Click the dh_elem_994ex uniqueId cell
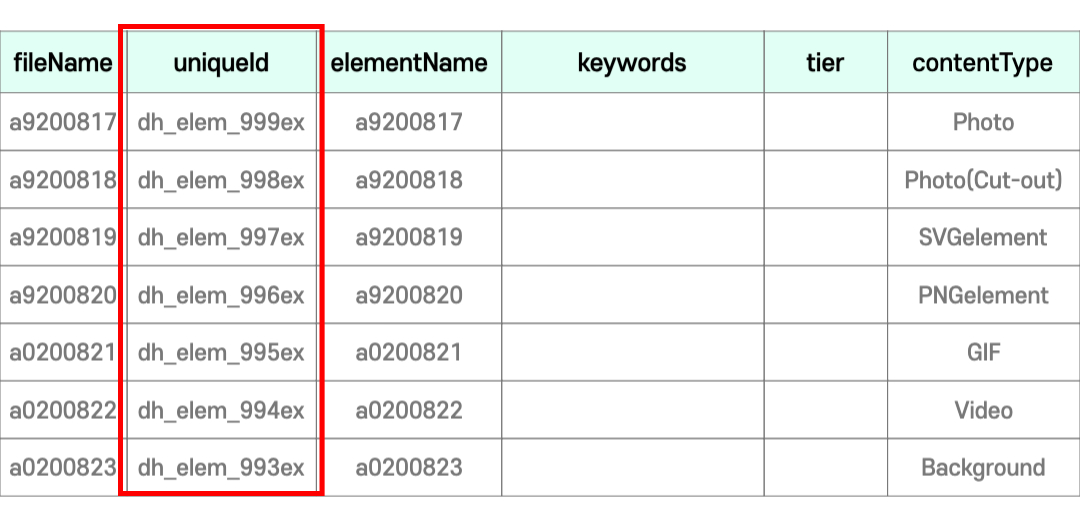Screen dimensions: 1080x520 tap(221, 410)
